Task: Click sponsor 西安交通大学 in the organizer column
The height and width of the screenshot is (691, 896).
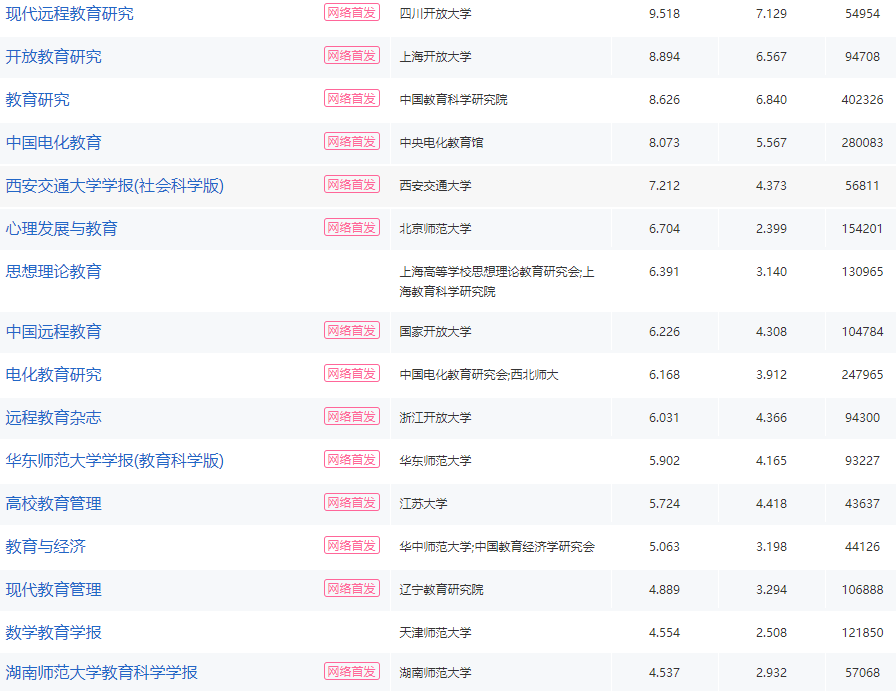Action: click(435, 185)
